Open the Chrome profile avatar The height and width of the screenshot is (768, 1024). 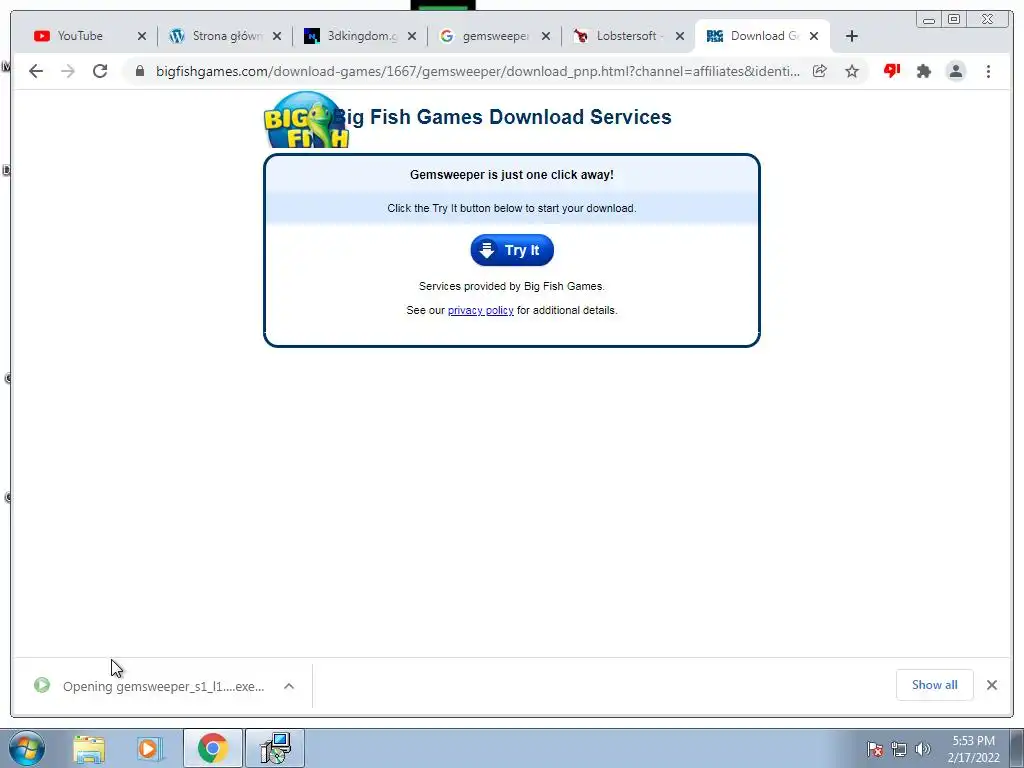[x=955, y=71]
